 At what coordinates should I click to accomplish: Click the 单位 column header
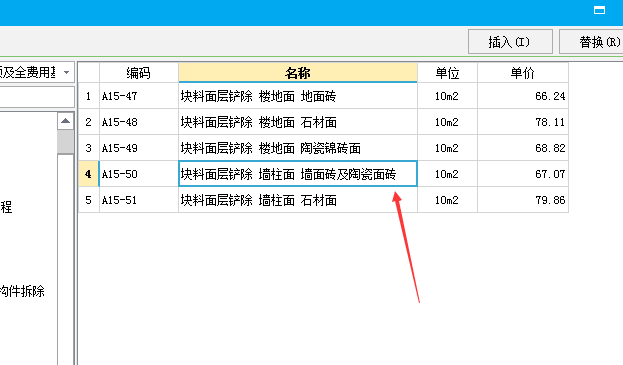click(447, 73)
